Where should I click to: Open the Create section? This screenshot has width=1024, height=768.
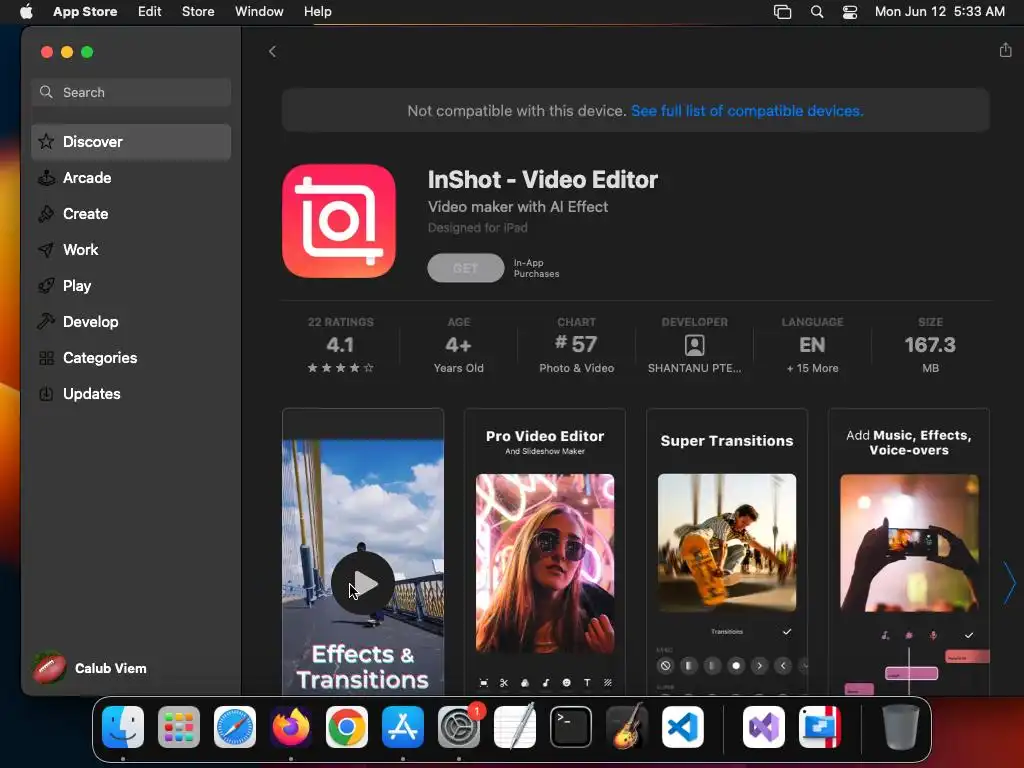(131, 214)
